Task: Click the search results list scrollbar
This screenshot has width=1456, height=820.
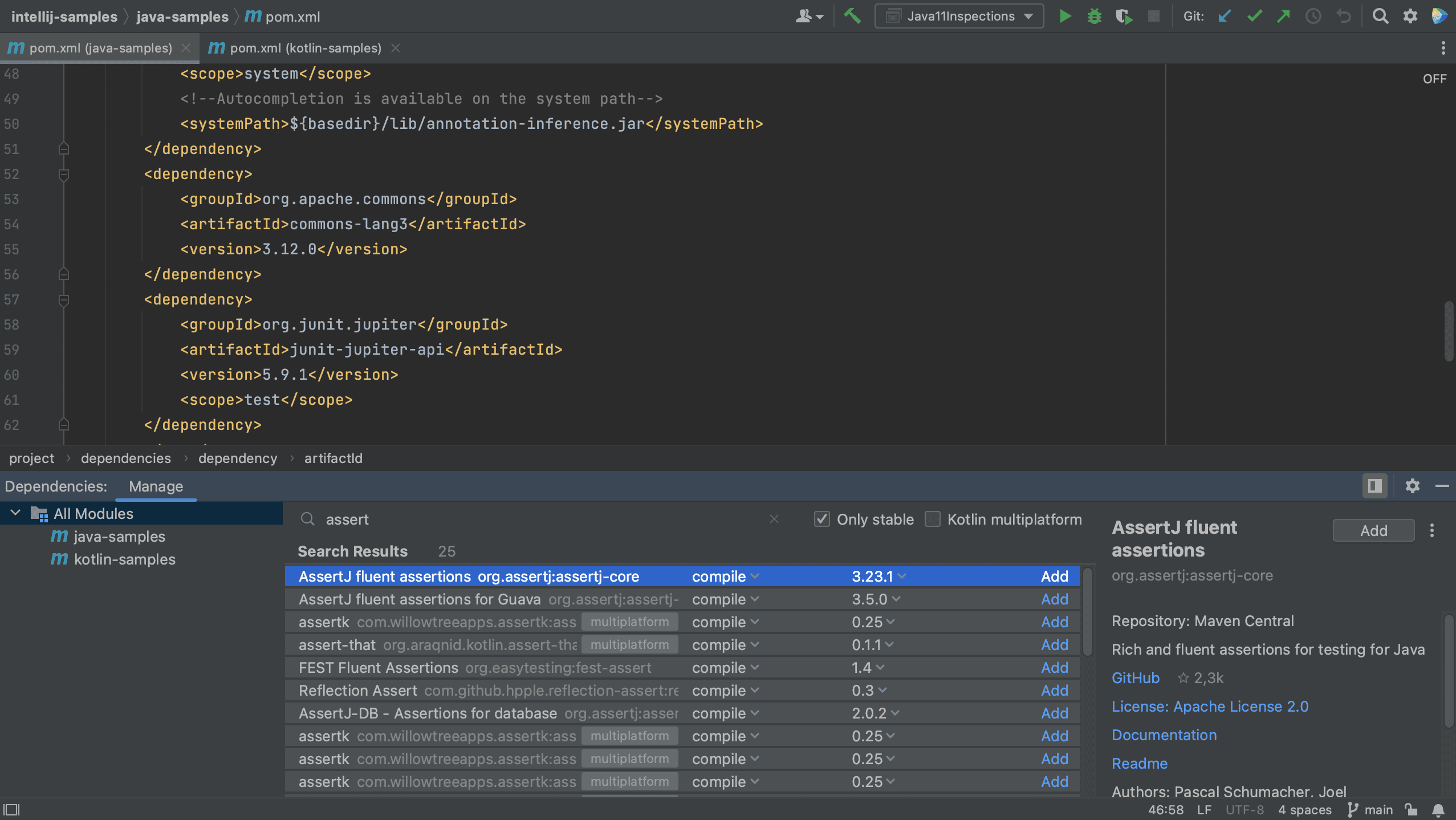Action: coord(1088,611)
